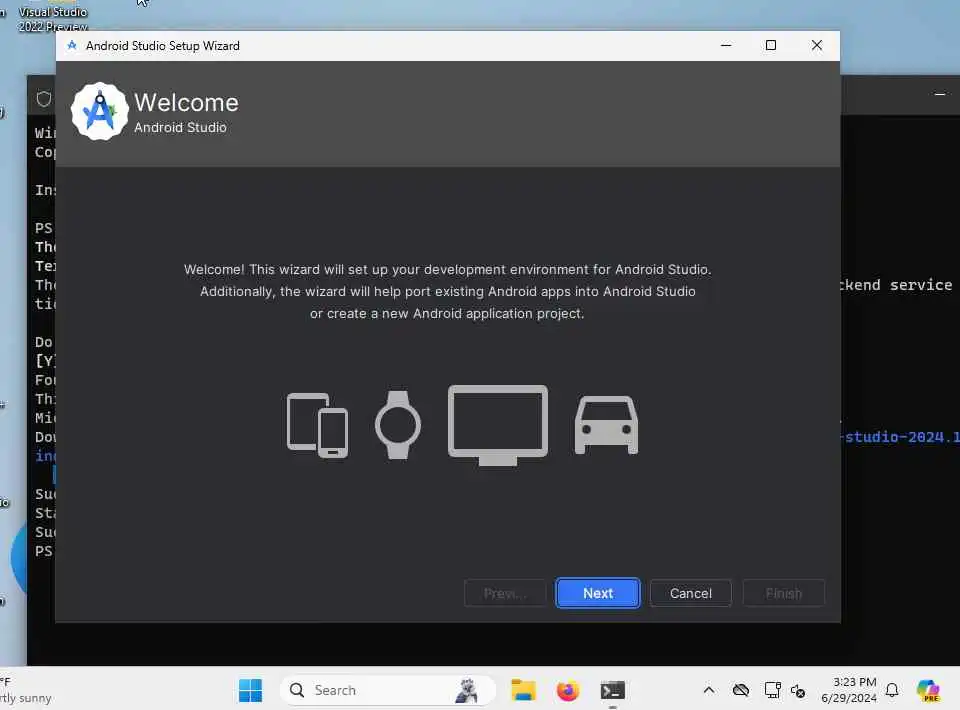This screenshot has height=710, width=960.
Task: Minimize the background terminal window
Action: click(x=940, y=94)
